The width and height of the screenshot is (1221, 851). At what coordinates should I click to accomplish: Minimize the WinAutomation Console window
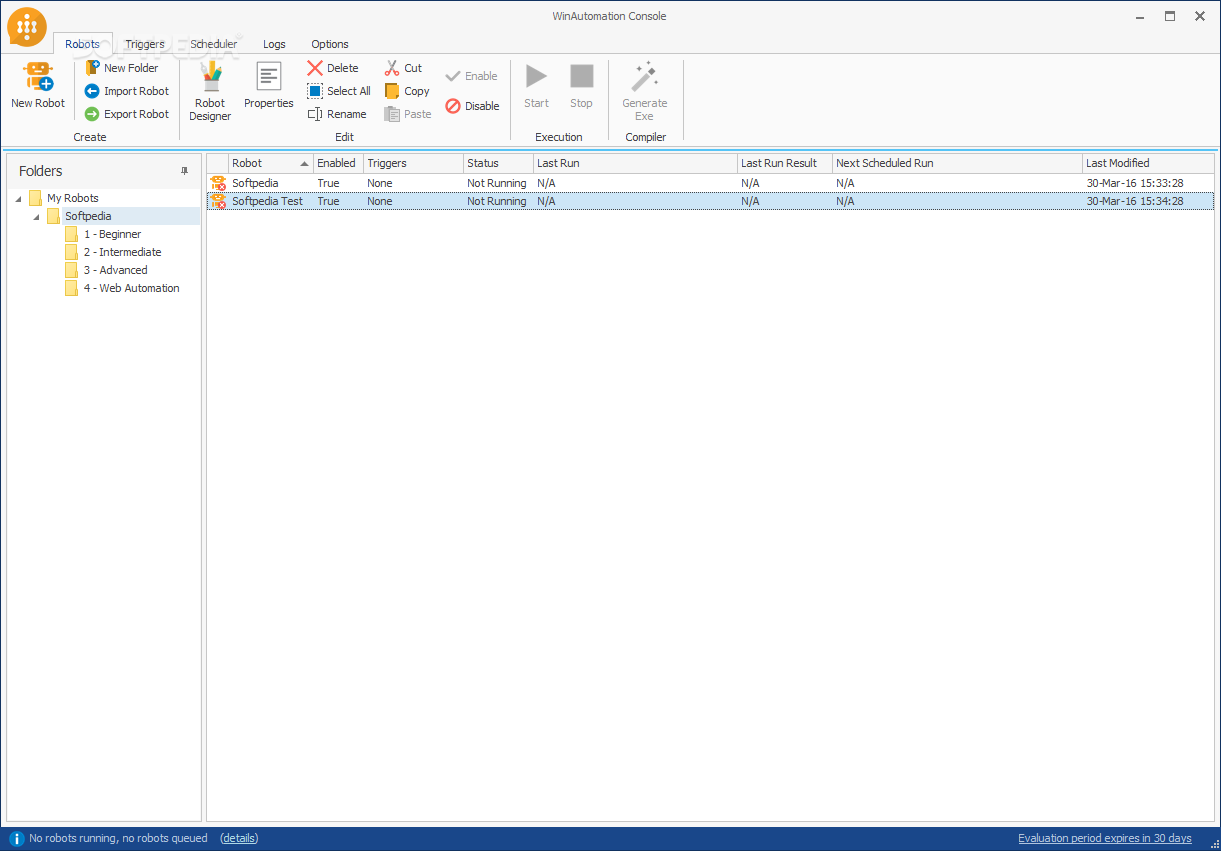1141,16
